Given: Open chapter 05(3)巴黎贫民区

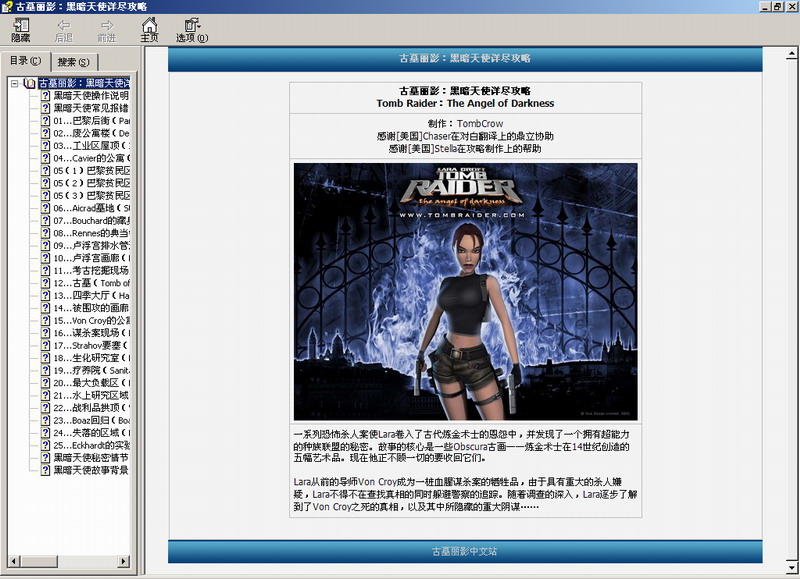Looking at the screenshot, I should coord(91,196).
